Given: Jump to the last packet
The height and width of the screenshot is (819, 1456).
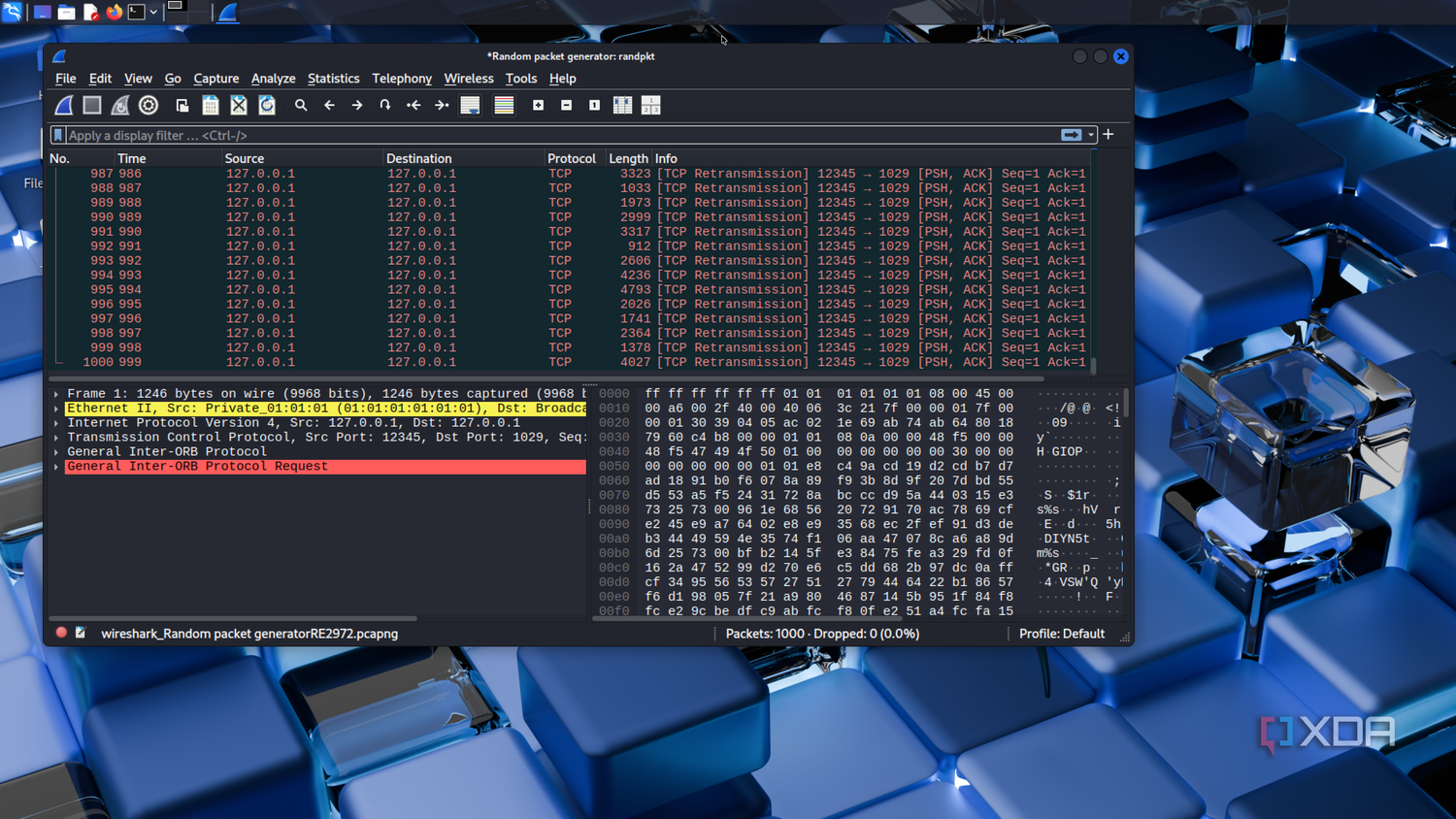Looking at the screenshot, I should [442, 105].
